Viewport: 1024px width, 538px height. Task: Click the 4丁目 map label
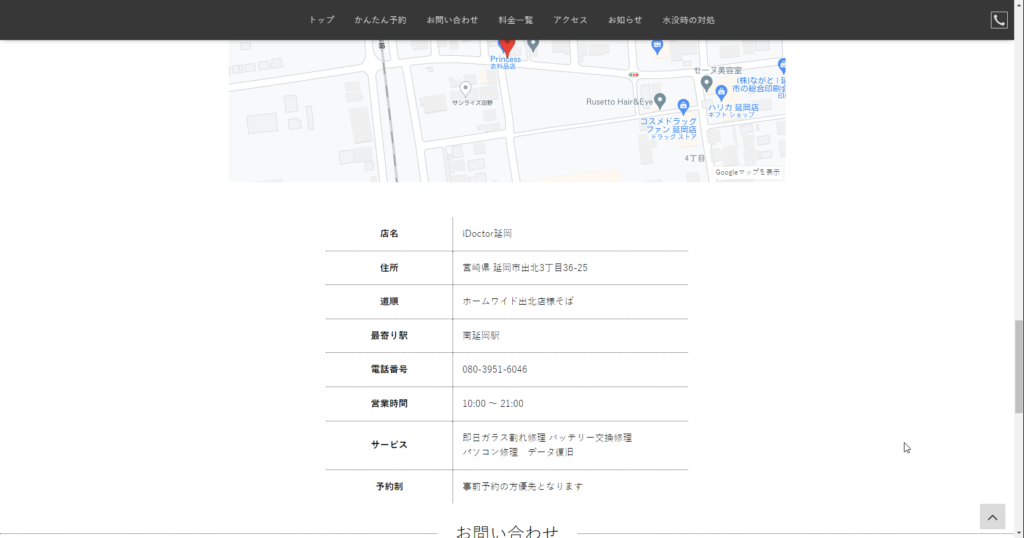tap(694, 159)
